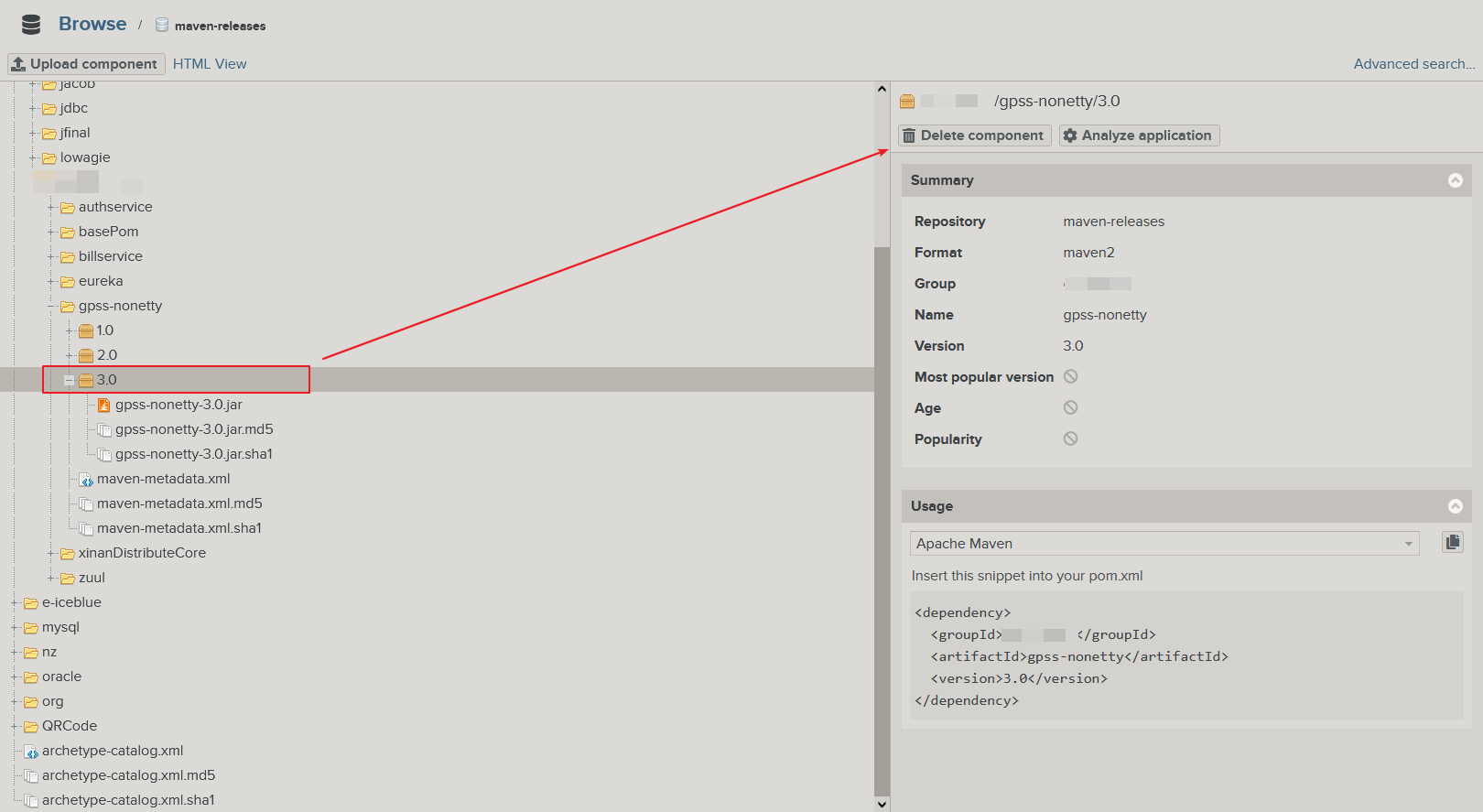Click the Upload component button
This screenshot has width=1483, height=812.
click(x=86, y=64)
